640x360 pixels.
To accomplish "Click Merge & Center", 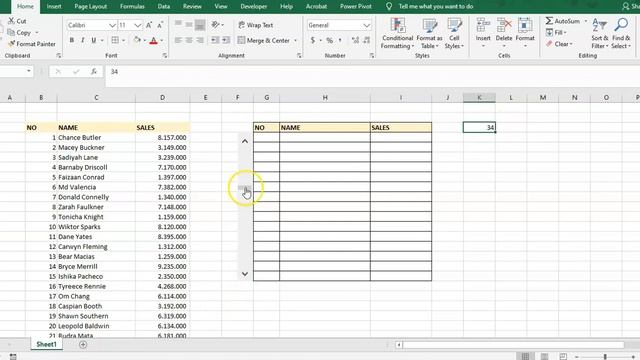I will (264, 40).
